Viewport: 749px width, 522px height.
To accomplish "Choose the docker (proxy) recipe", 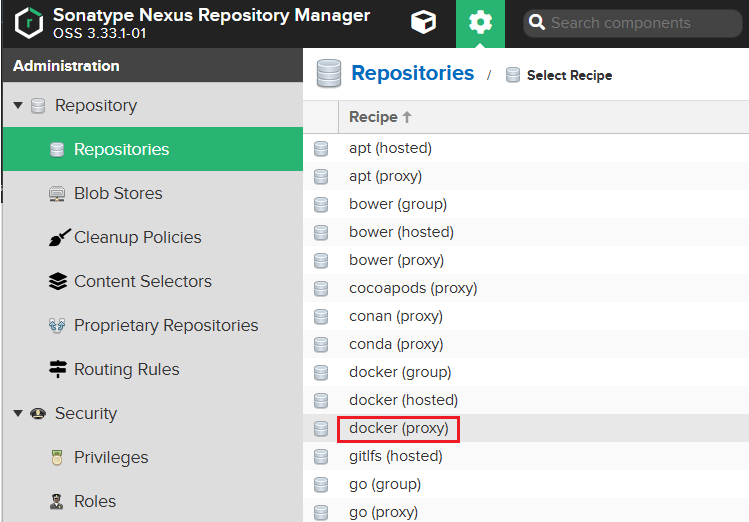I will (398, 428).
